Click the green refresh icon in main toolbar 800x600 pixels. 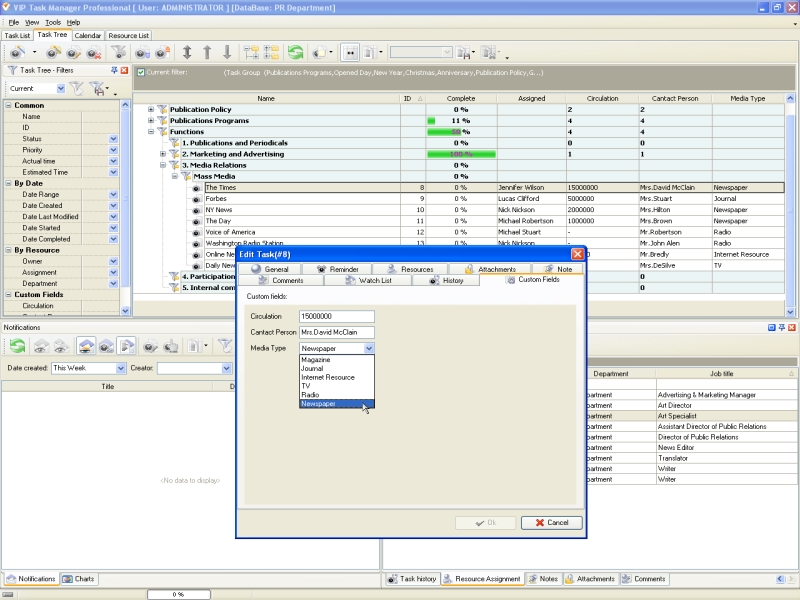296,52
